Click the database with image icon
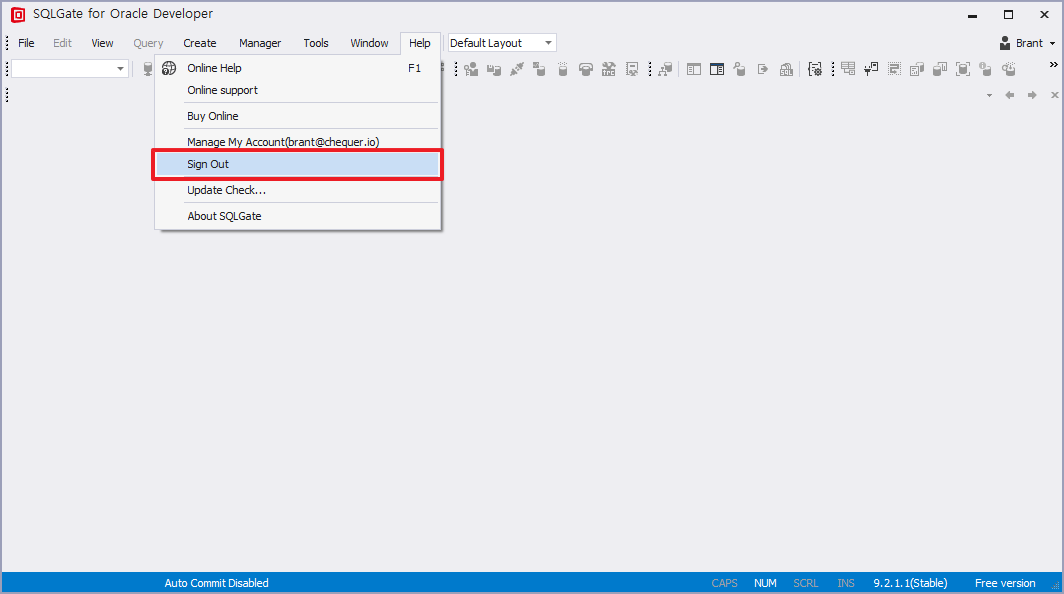This screenshot has height=594, width=1064. point(539,69)
